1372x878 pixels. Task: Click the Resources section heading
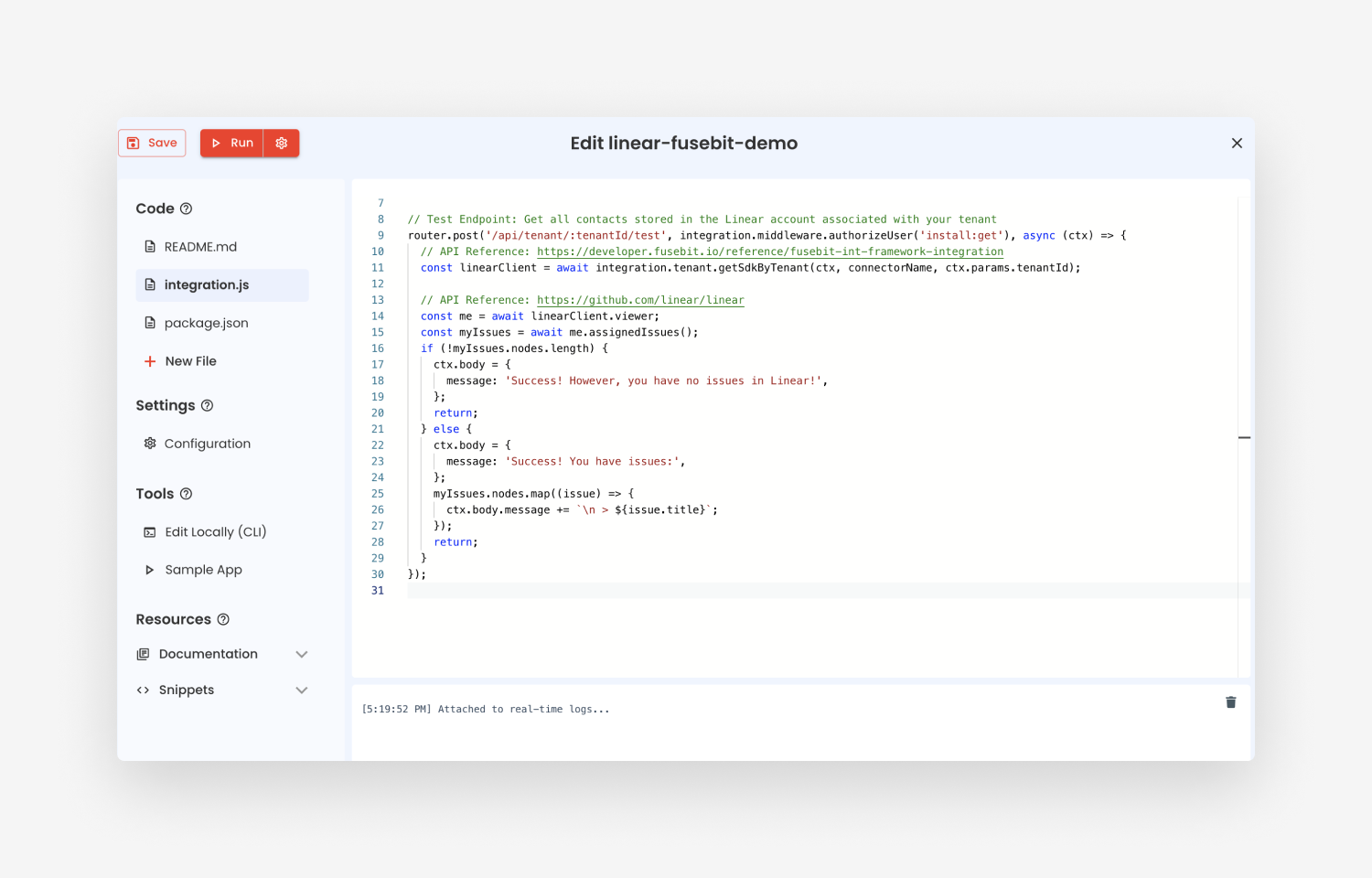pos(173,619)
